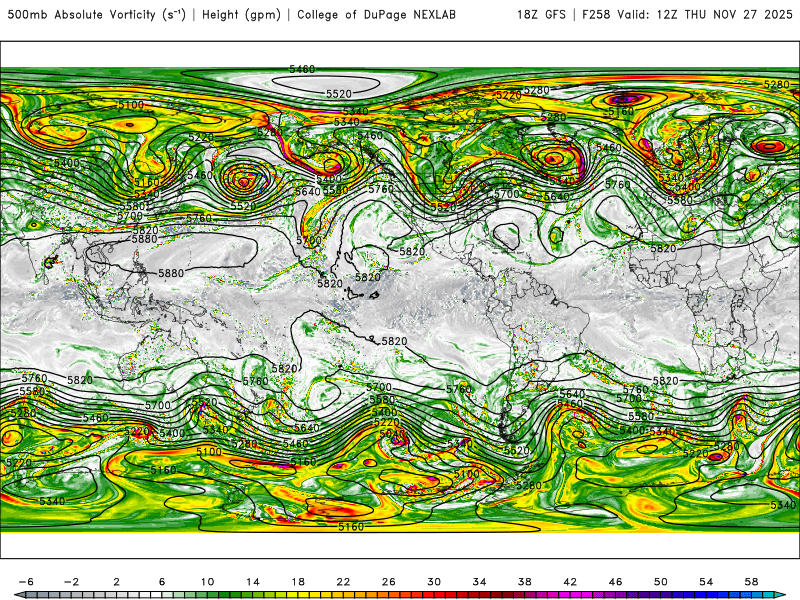Click the 22 label on the colorbar
Screen dimensions: 800x600
pos(343,582)
